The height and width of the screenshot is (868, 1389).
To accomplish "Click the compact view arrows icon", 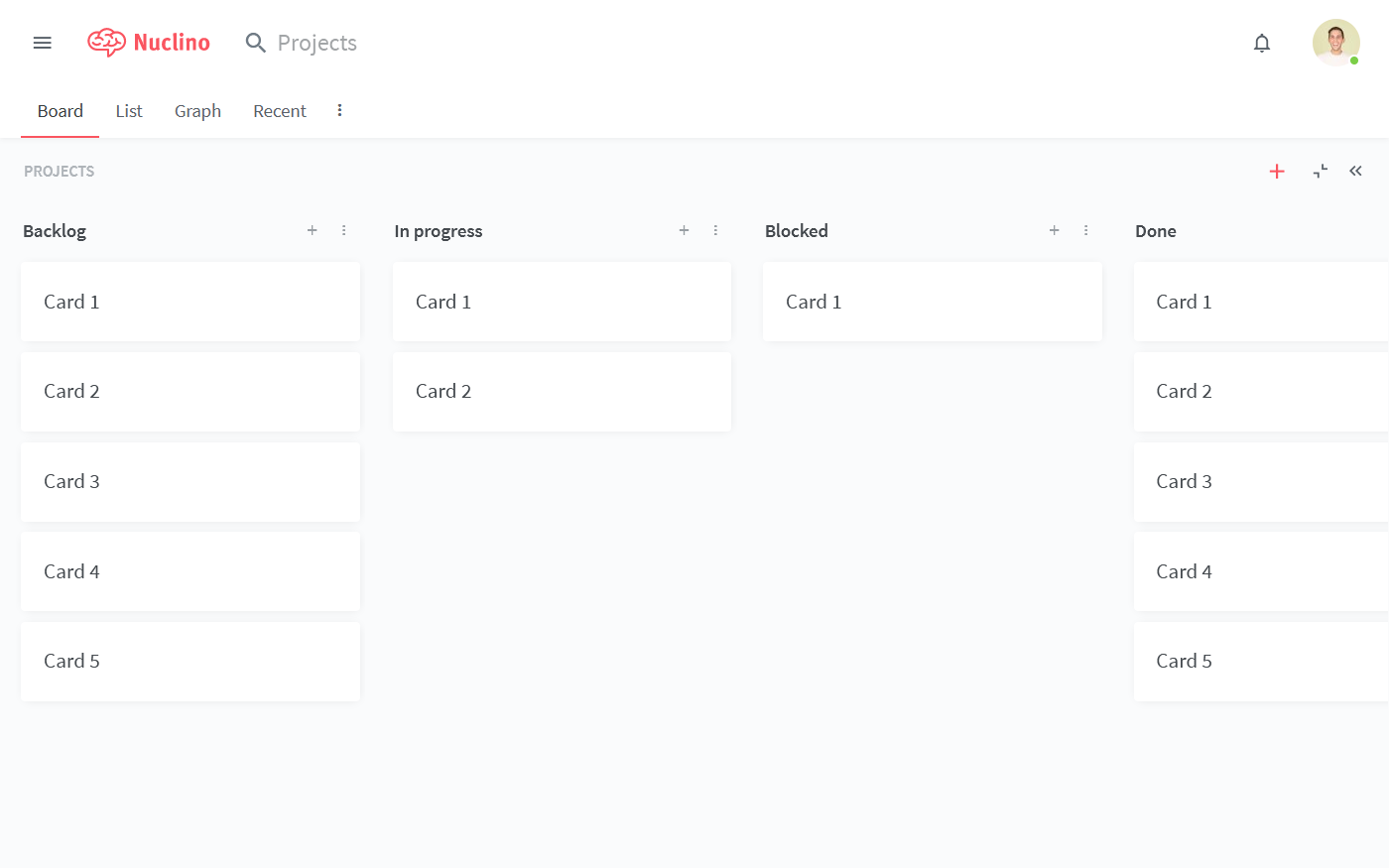I will tap(1320, 172).
